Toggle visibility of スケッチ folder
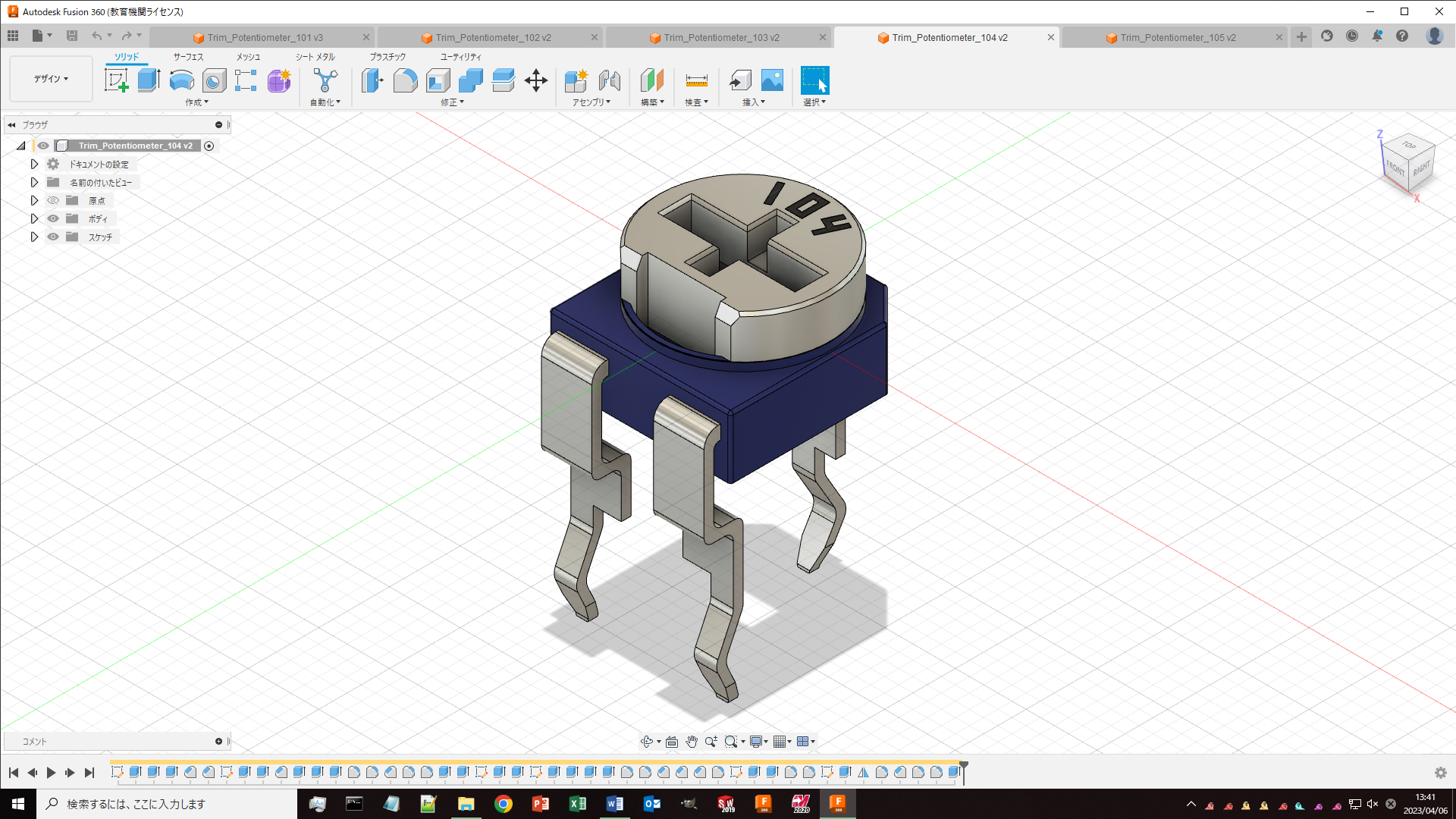 coord(53,237)
